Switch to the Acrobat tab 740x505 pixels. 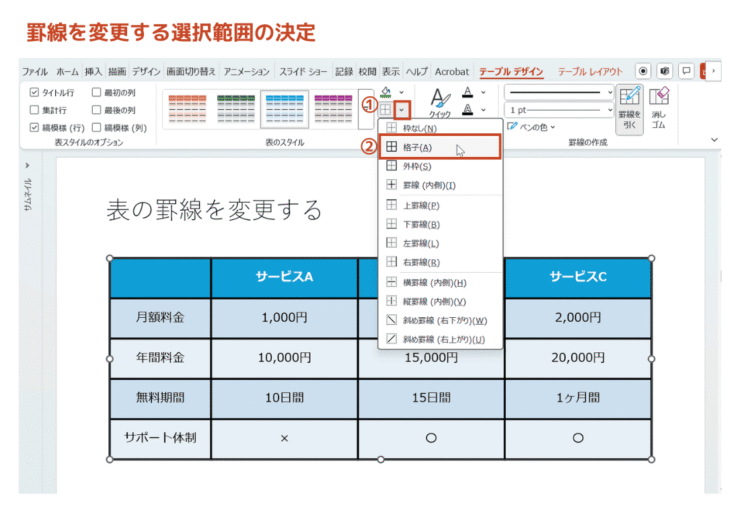point(452,72)
